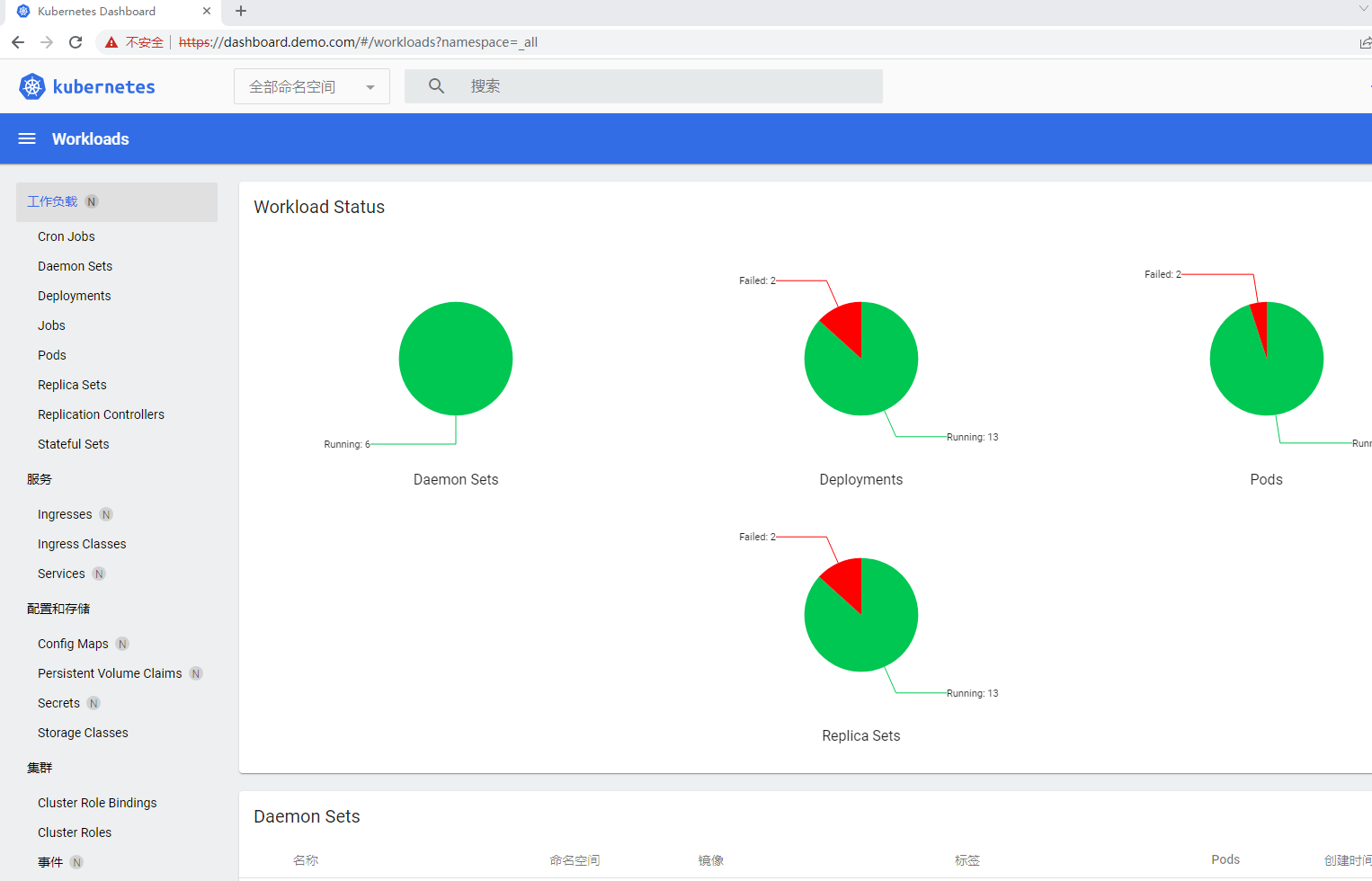Click the Daemon Sets table section heading
Viewport: 1372px width, 881px height.
tap(307, 816)
